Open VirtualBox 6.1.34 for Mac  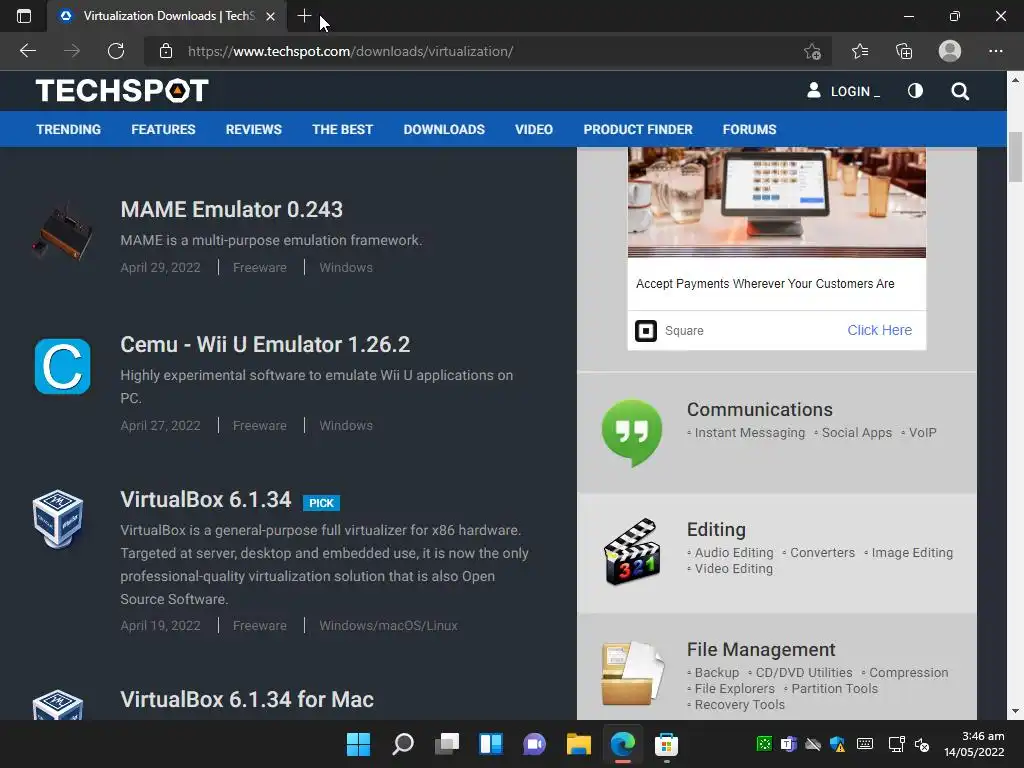(247, 699)
